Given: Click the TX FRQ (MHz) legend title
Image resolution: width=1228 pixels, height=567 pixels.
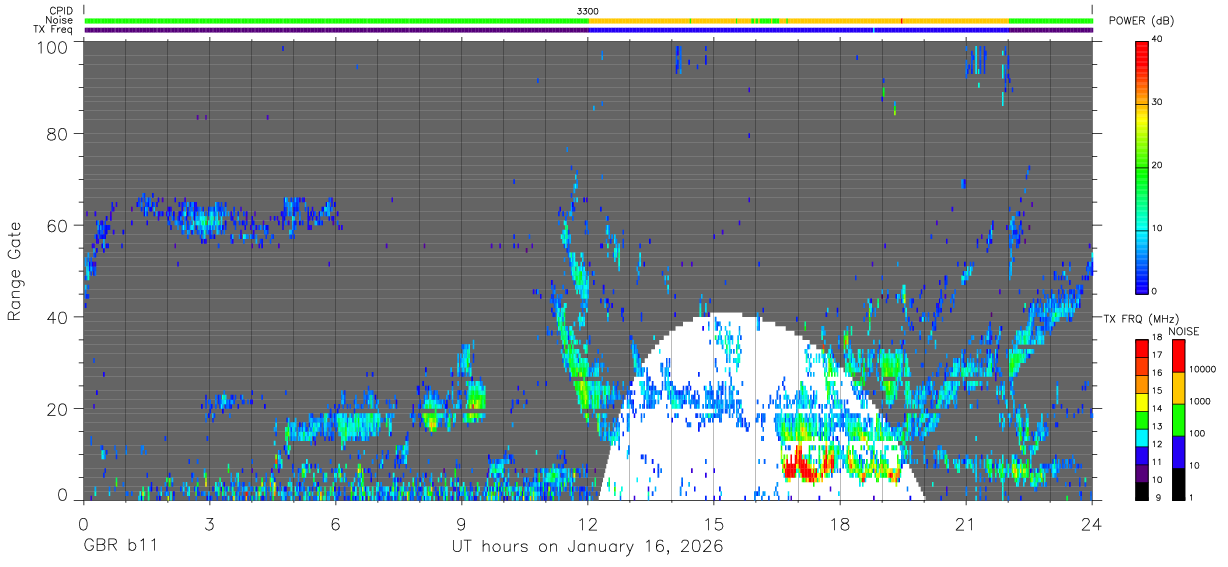Looking at the screenshot, I should coord(1142,318).
